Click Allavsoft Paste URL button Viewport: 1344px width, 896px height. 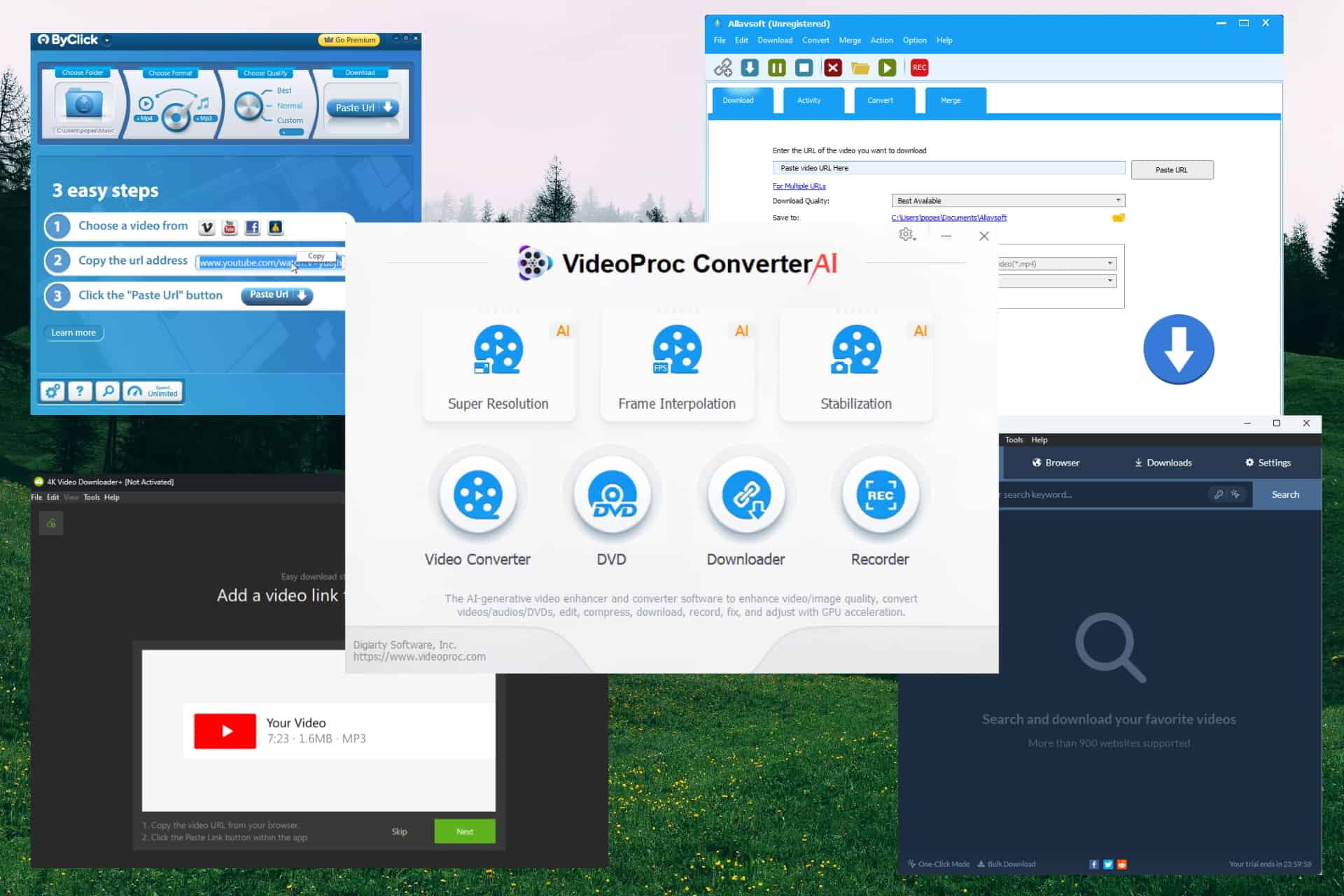pos(1172,170)
